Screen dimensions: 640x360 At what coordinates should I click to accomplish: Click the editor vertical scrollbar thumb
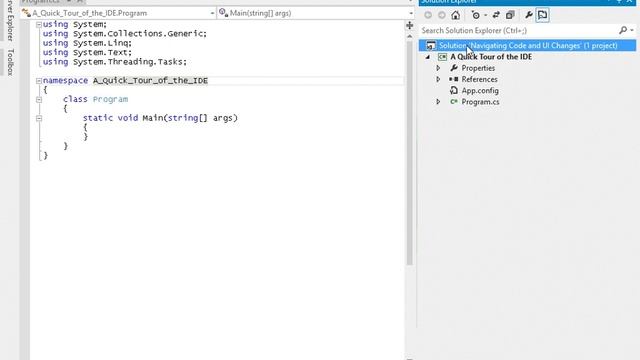(x=409, y=153)
